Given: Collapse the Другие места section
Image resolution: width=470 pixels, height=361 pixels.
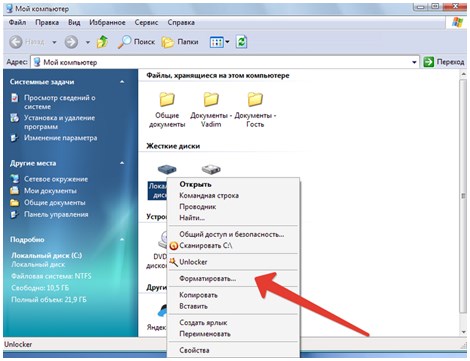Looking at the screenshot, I should point(122,163).
